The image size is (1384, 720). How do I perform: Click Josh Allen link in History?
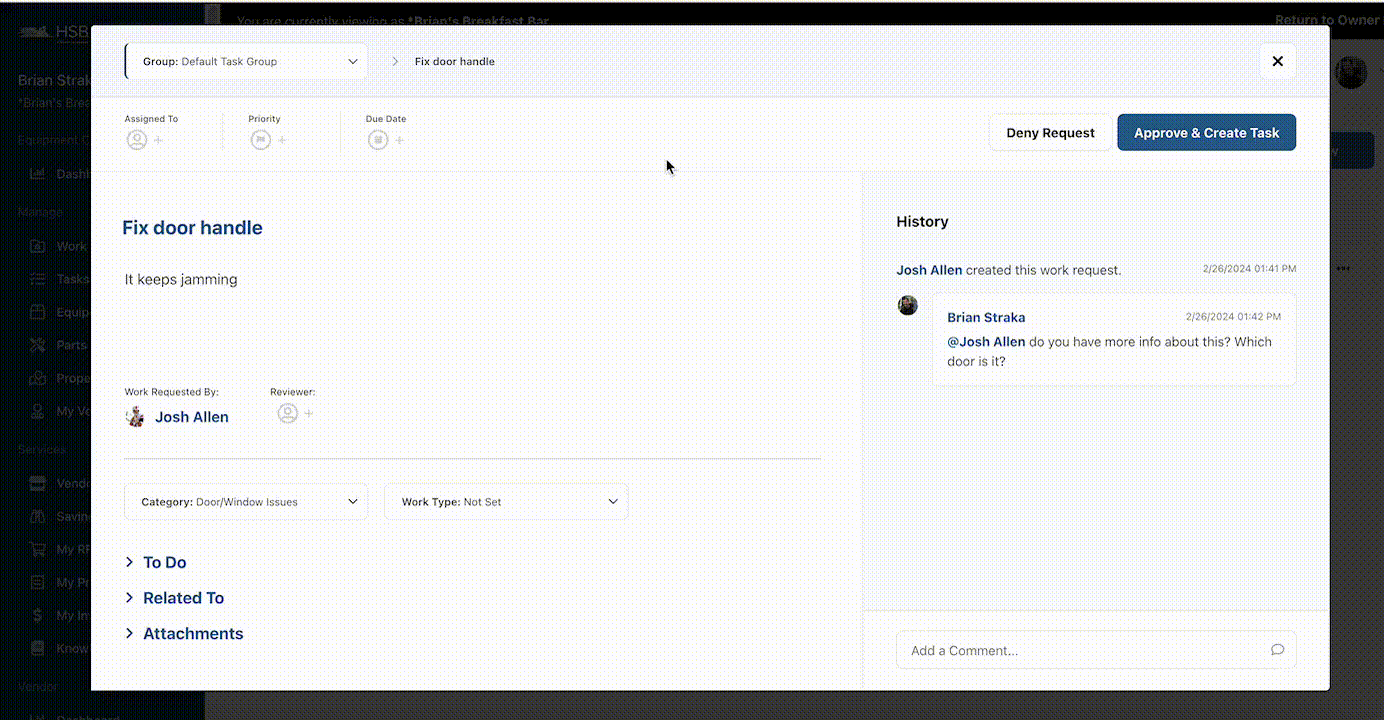tap(929, 270)
